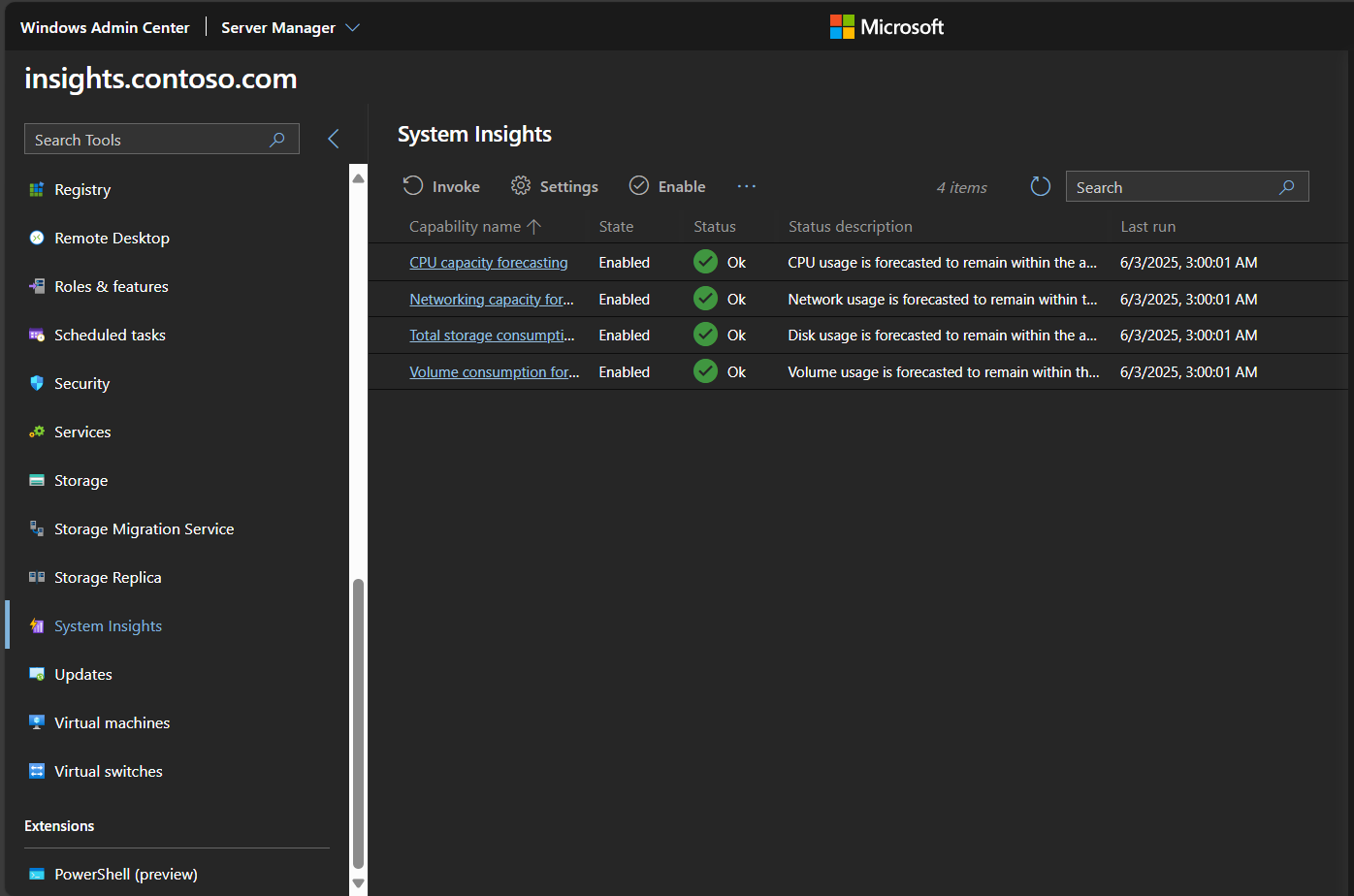Click the Registry icon in sidebar

[x=37, y=190]
